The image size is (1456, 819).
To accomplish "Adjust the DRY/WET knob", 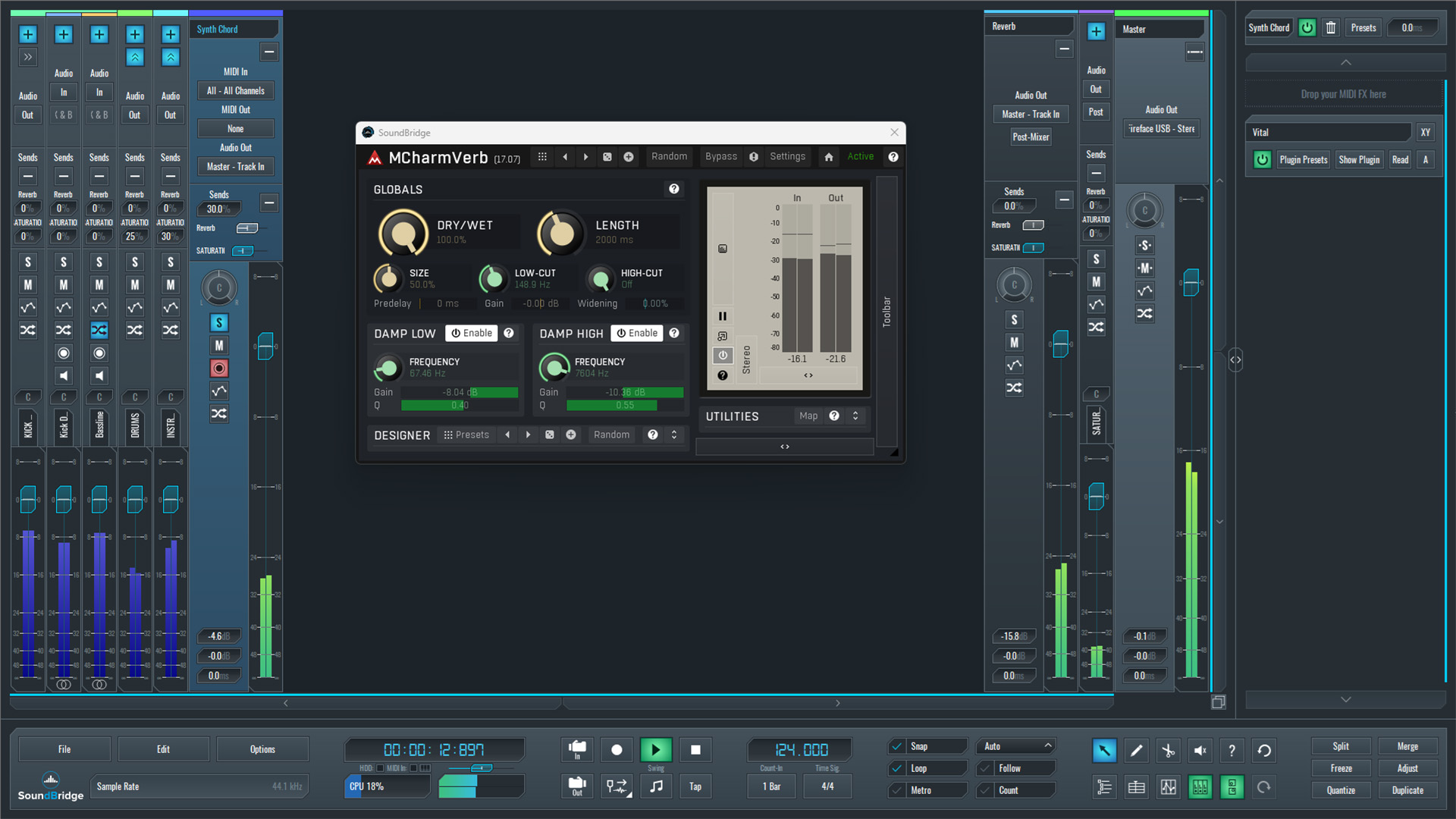I will tap(403, 232).
